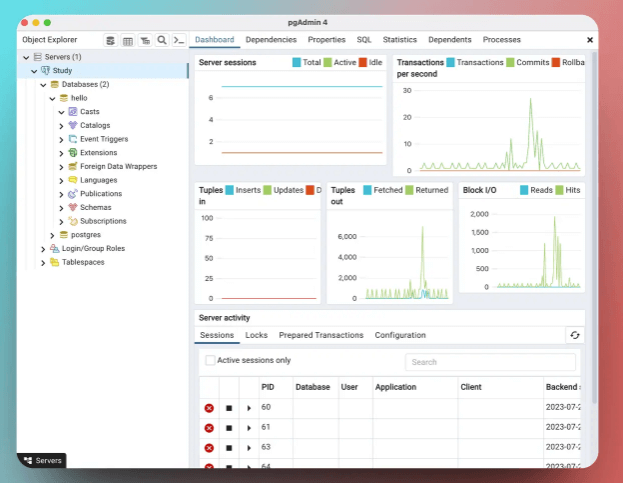Open the SQL tab
Screen dimensions: 623x483
coord(364,40)
